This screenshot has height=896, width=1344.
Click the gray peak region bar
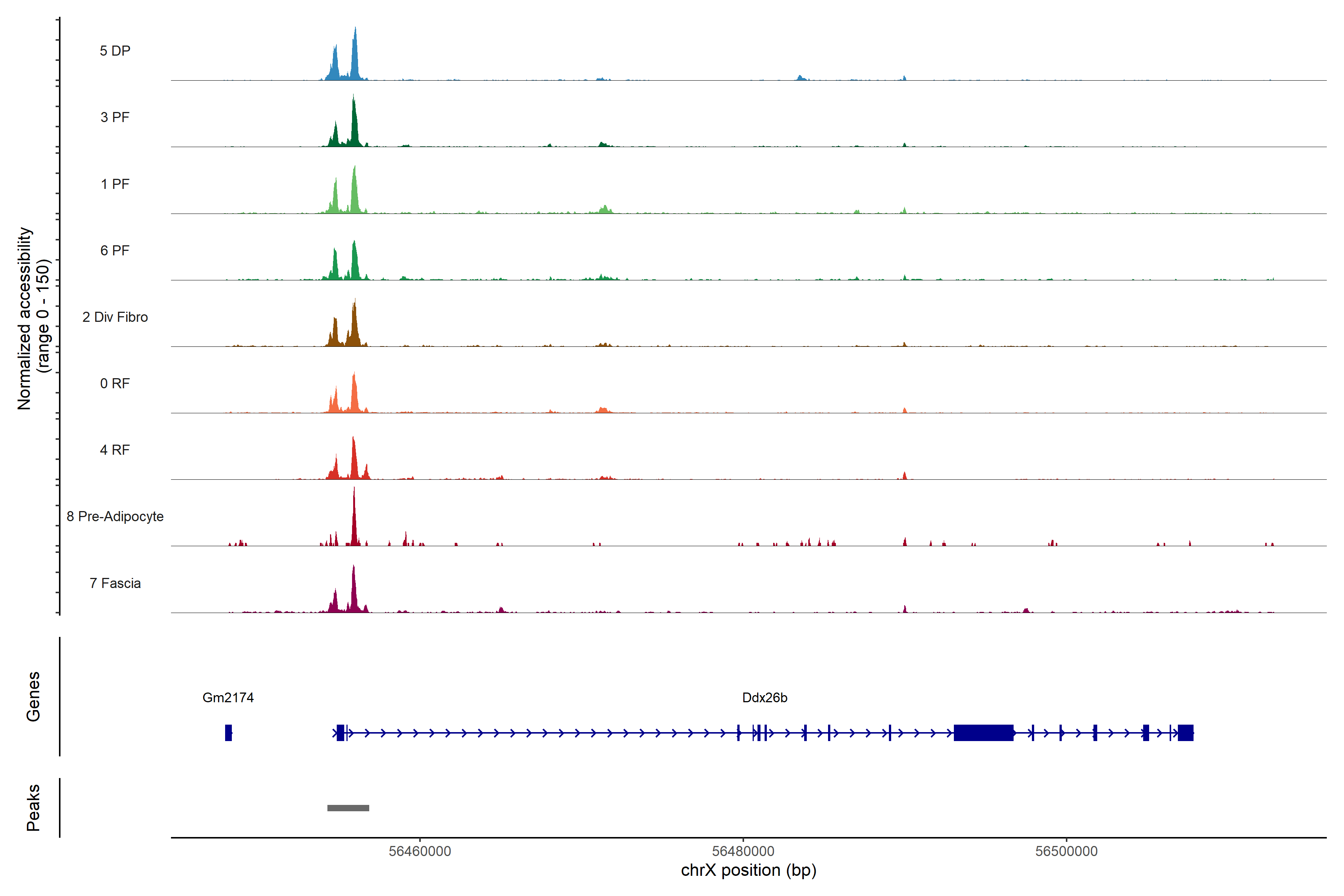348,808
